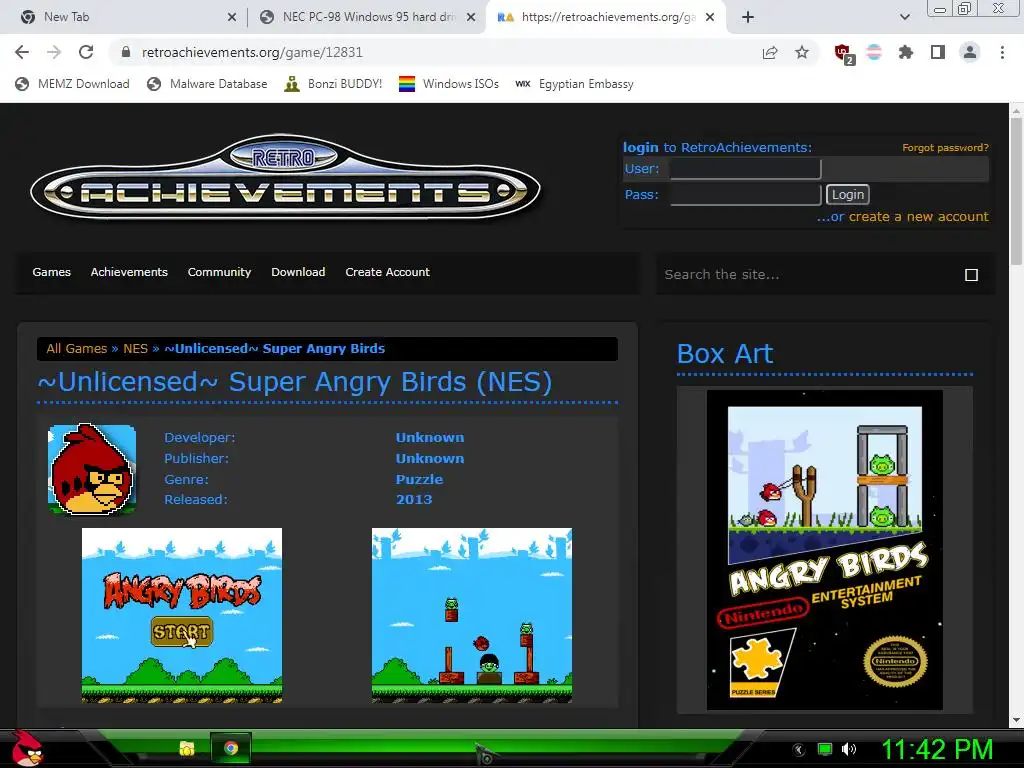Screen dimensions: 1024x768
Task: Close the retroachievements.org tab
Action: coord(710,17)
